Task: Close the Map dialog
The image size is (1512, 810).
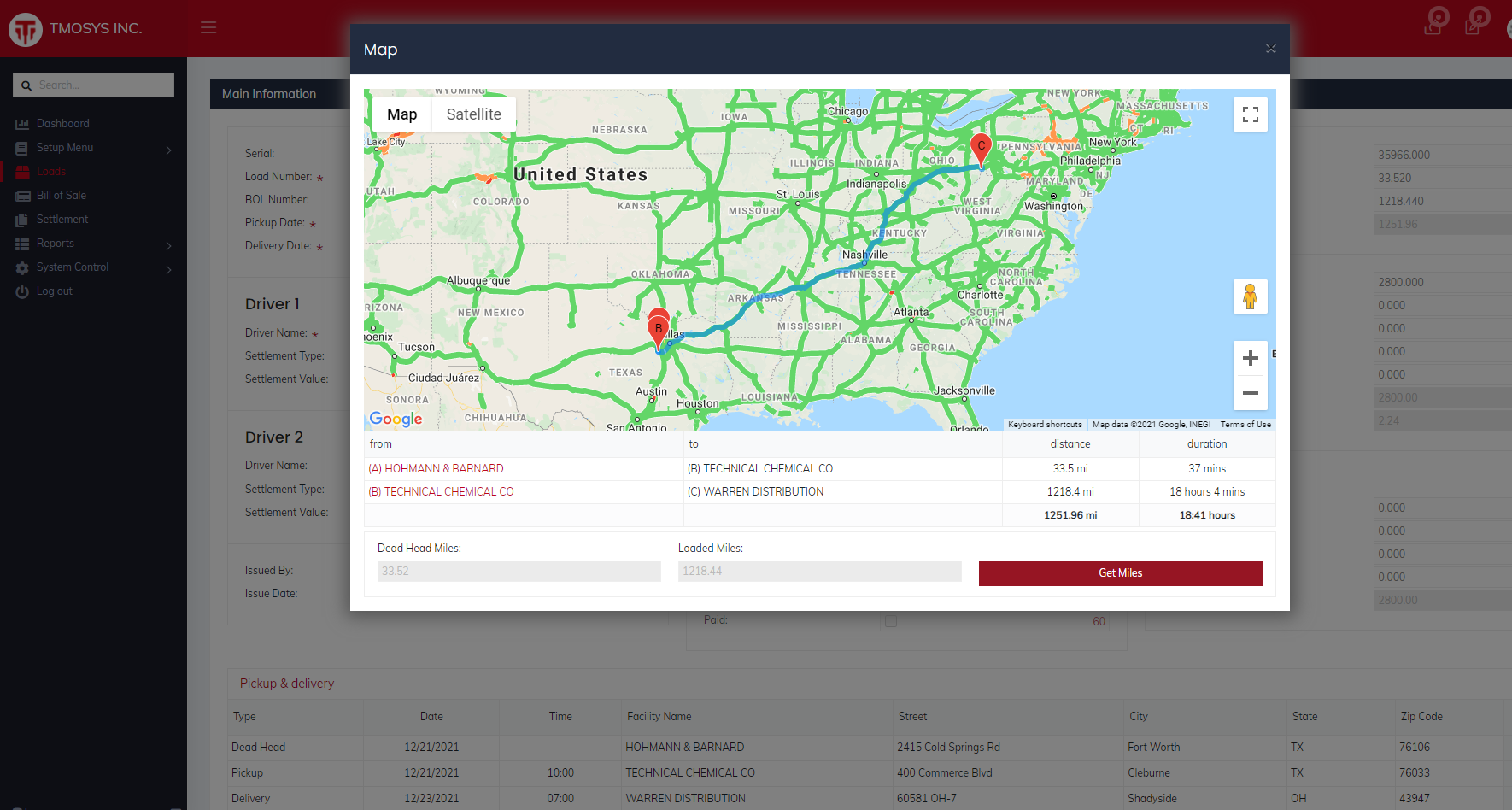Action: point(1271,49)
